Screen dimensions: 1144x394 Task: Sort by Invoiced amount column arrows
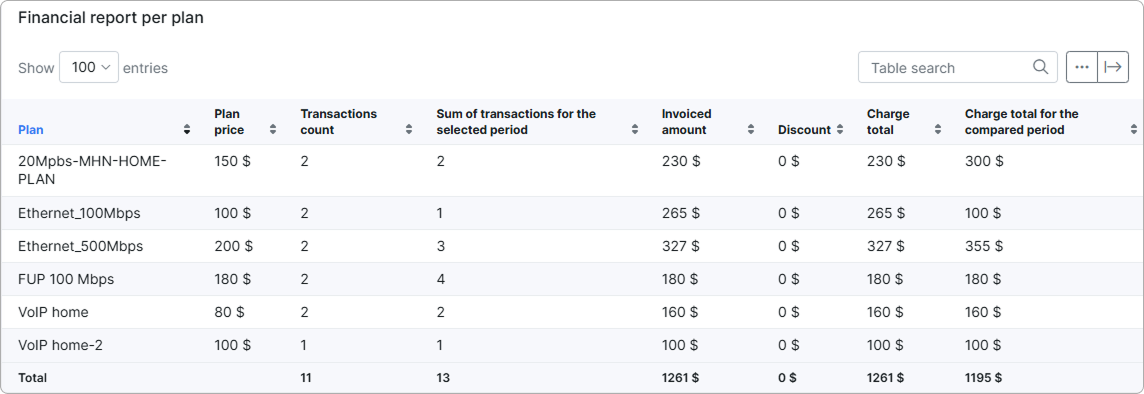[x=751, y=130]
